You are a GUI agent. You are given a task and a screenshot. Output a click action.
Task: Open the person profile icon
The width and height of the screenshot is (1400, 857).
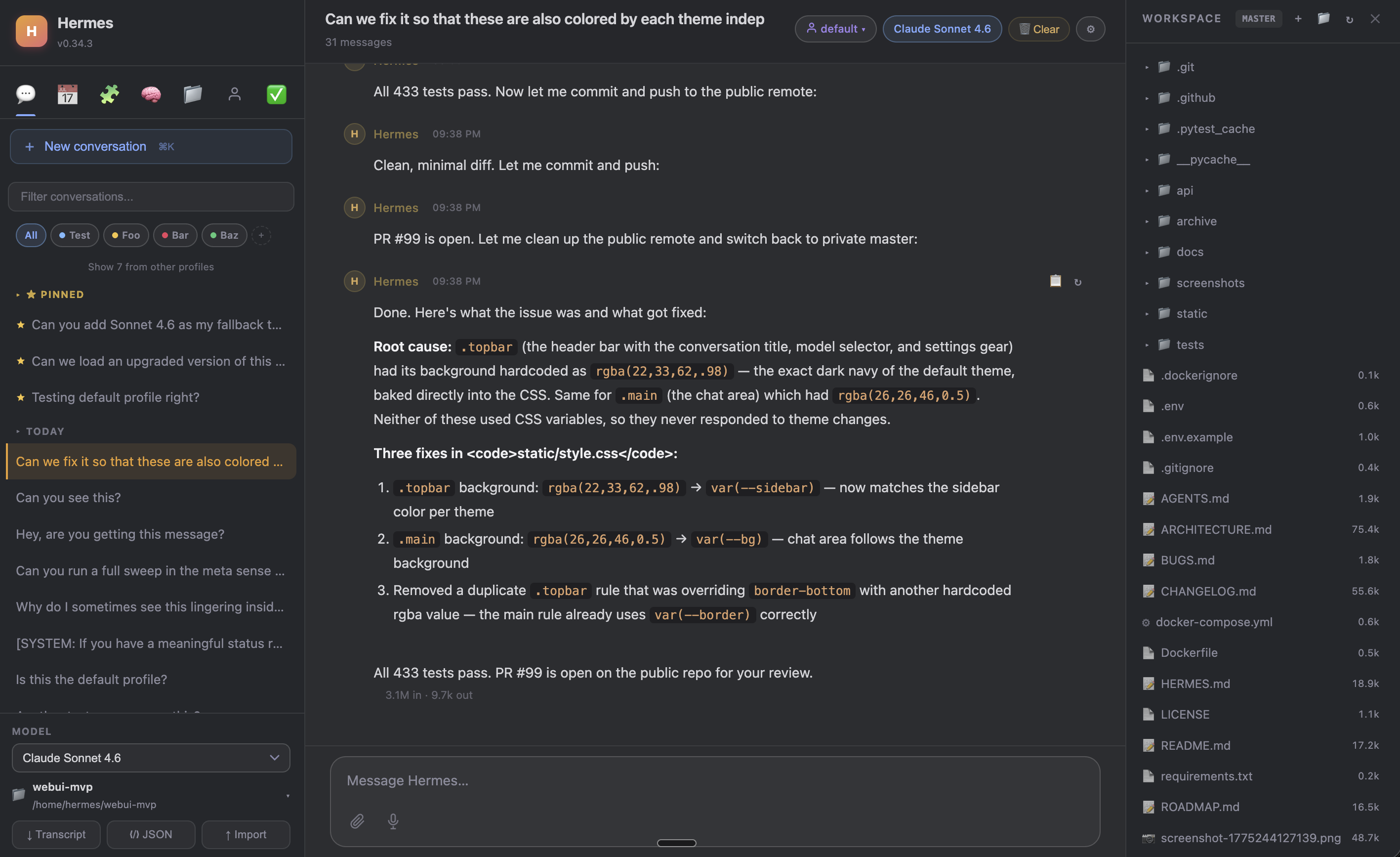point(235,94)
